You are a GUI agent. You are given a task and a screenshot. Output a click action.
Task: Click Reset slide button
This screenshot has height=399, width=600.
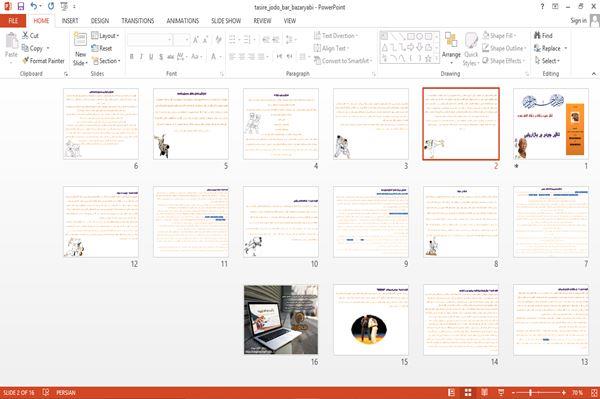pyautogui.click(x=101, y=48)
